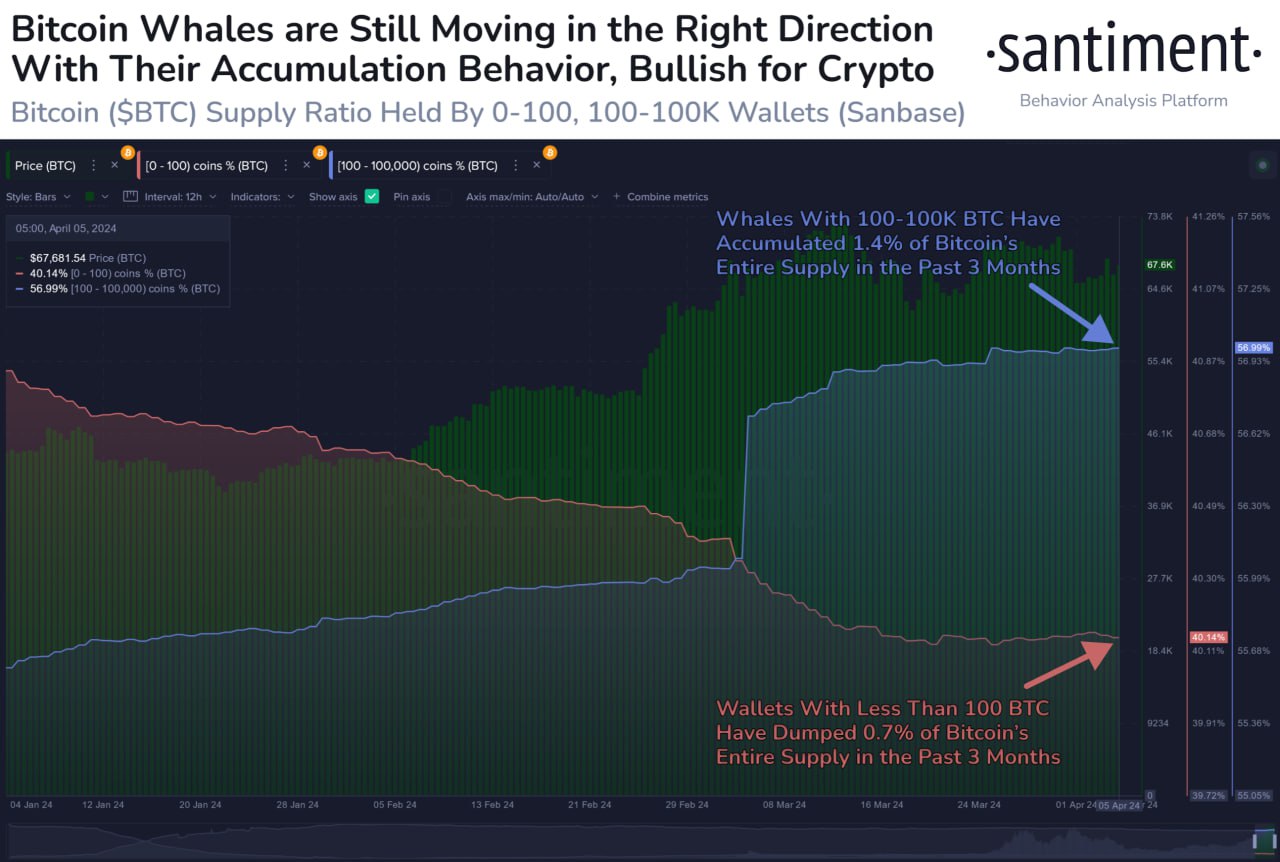
Task: Open options menu for Price (BTC) metric
Action: [x=94, y=165]
